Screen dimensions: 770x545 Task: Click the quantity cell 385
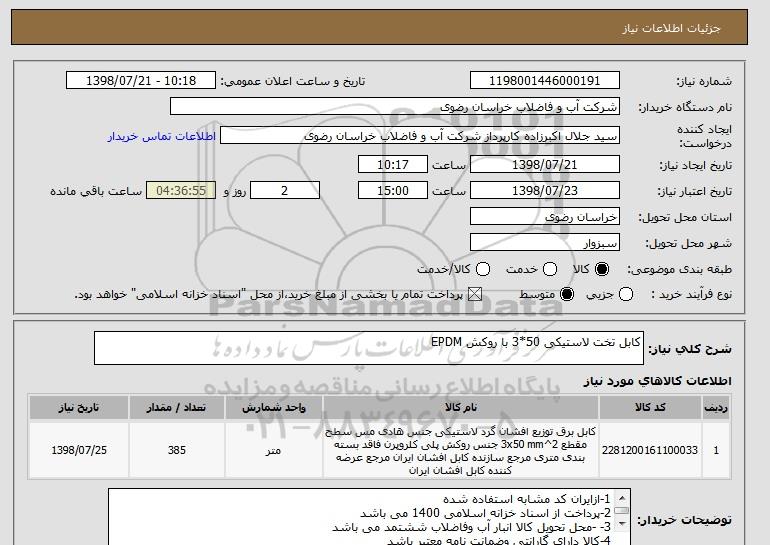point(177,450)
